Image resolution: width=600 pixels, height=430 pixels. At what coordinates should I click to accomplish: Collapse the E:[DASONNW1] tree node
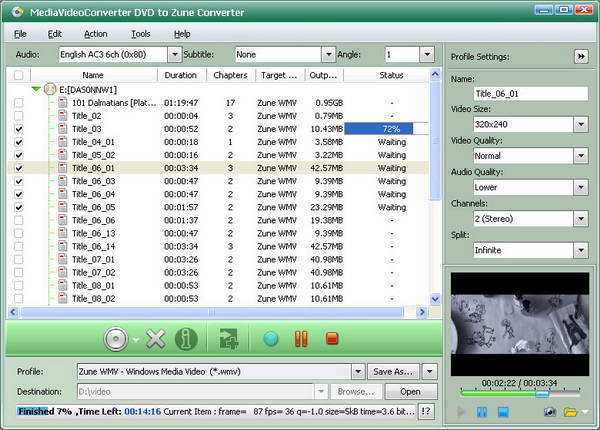pos(36,89)
